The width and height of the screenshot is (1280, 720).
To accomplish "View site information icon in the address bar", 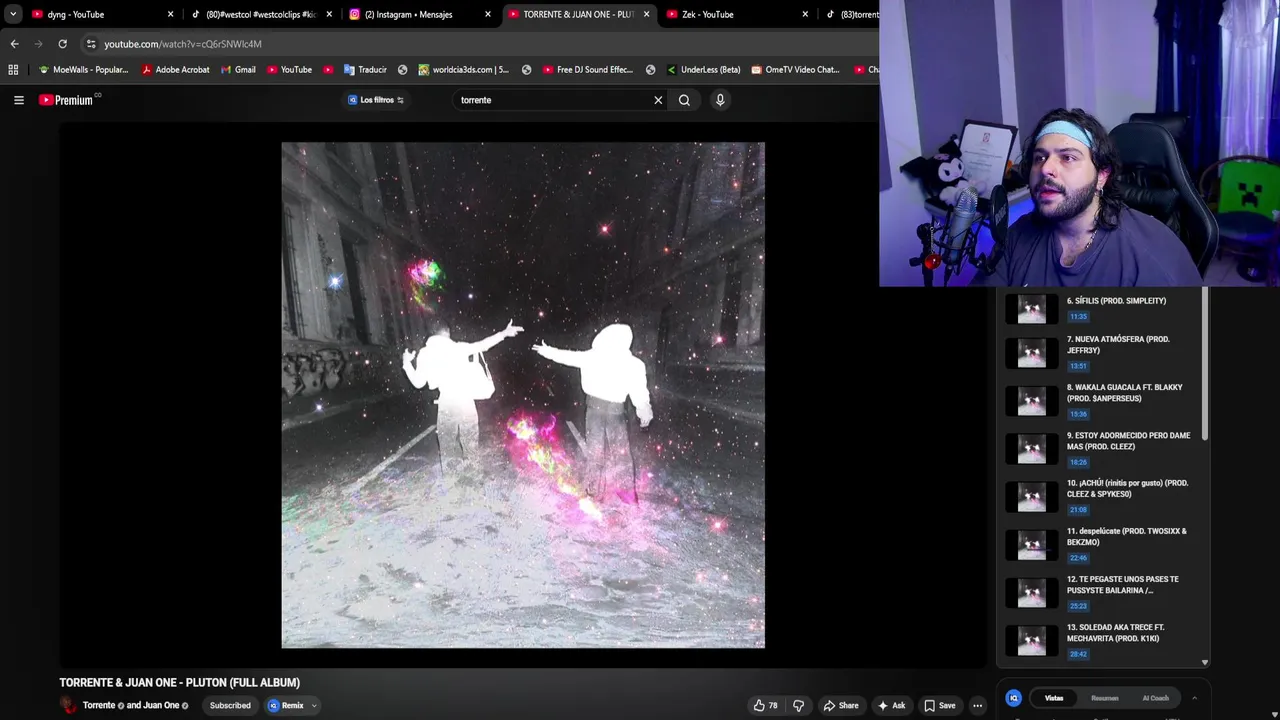I will 91,44.
